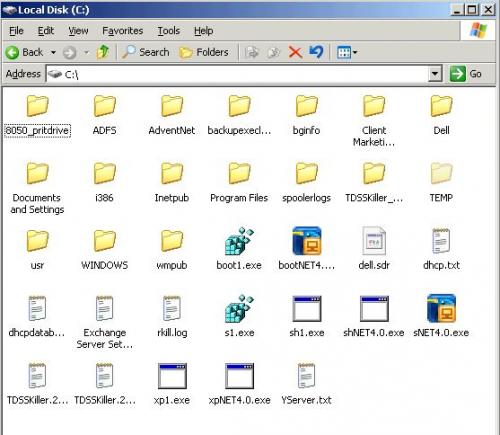Click the blue Undo icon
This screenshot has width=500, height=435.
[316, 52]
